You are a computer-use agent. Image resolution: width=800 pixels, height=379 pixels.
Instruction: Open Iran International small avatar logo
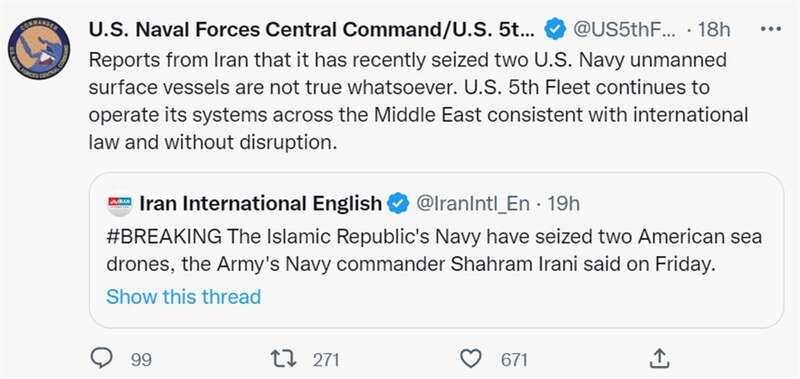point(120,204)
